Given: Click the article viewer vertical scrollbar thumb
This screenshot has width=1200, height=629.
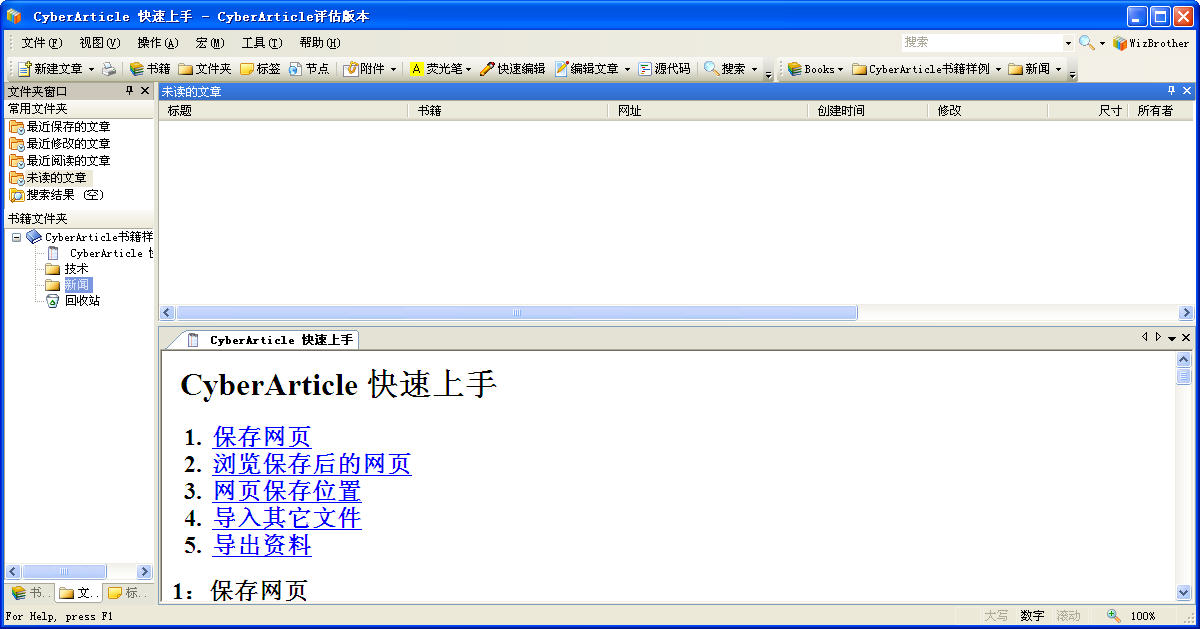Looking at the screenshot, I should click(1184, 377).
